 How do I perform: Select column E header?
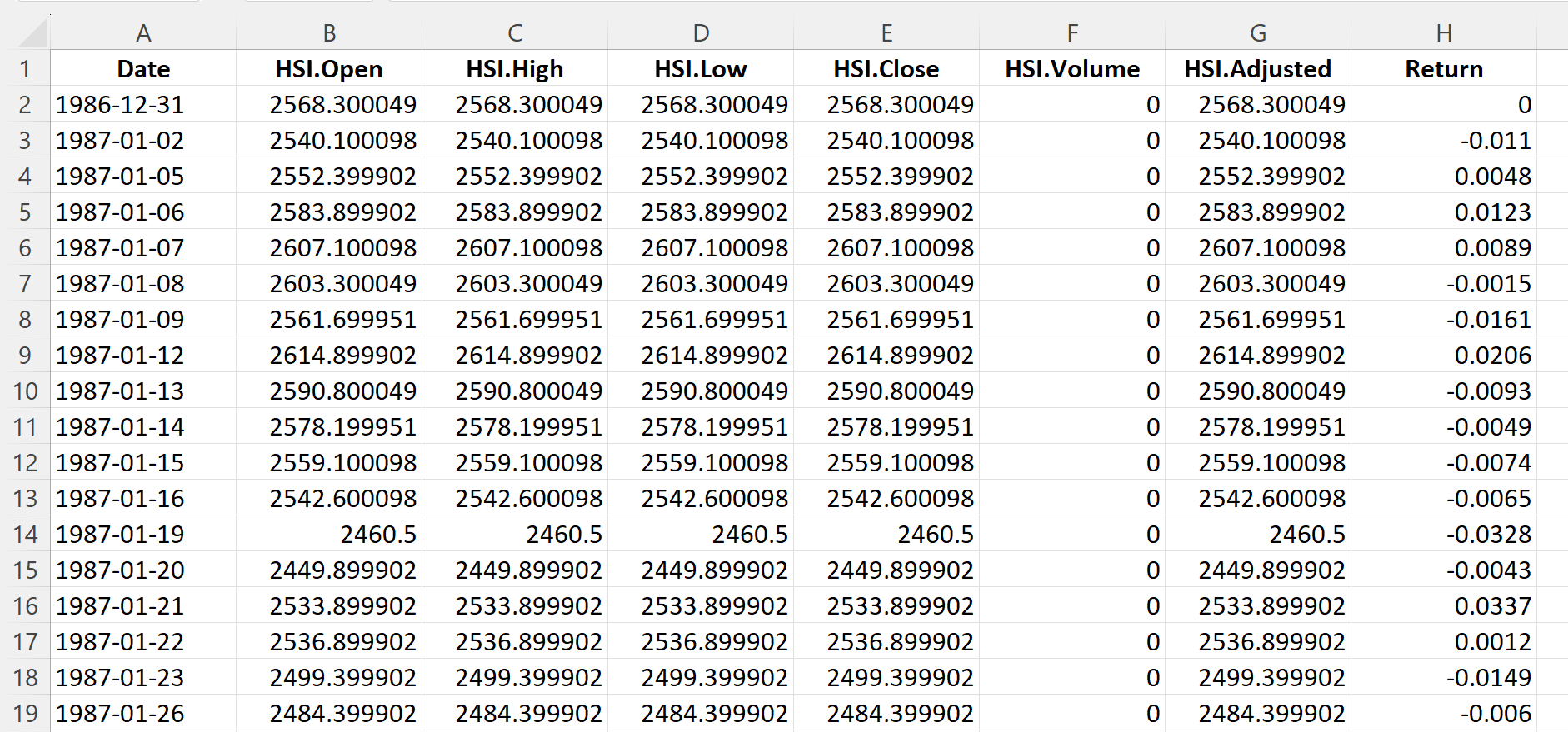886,33
